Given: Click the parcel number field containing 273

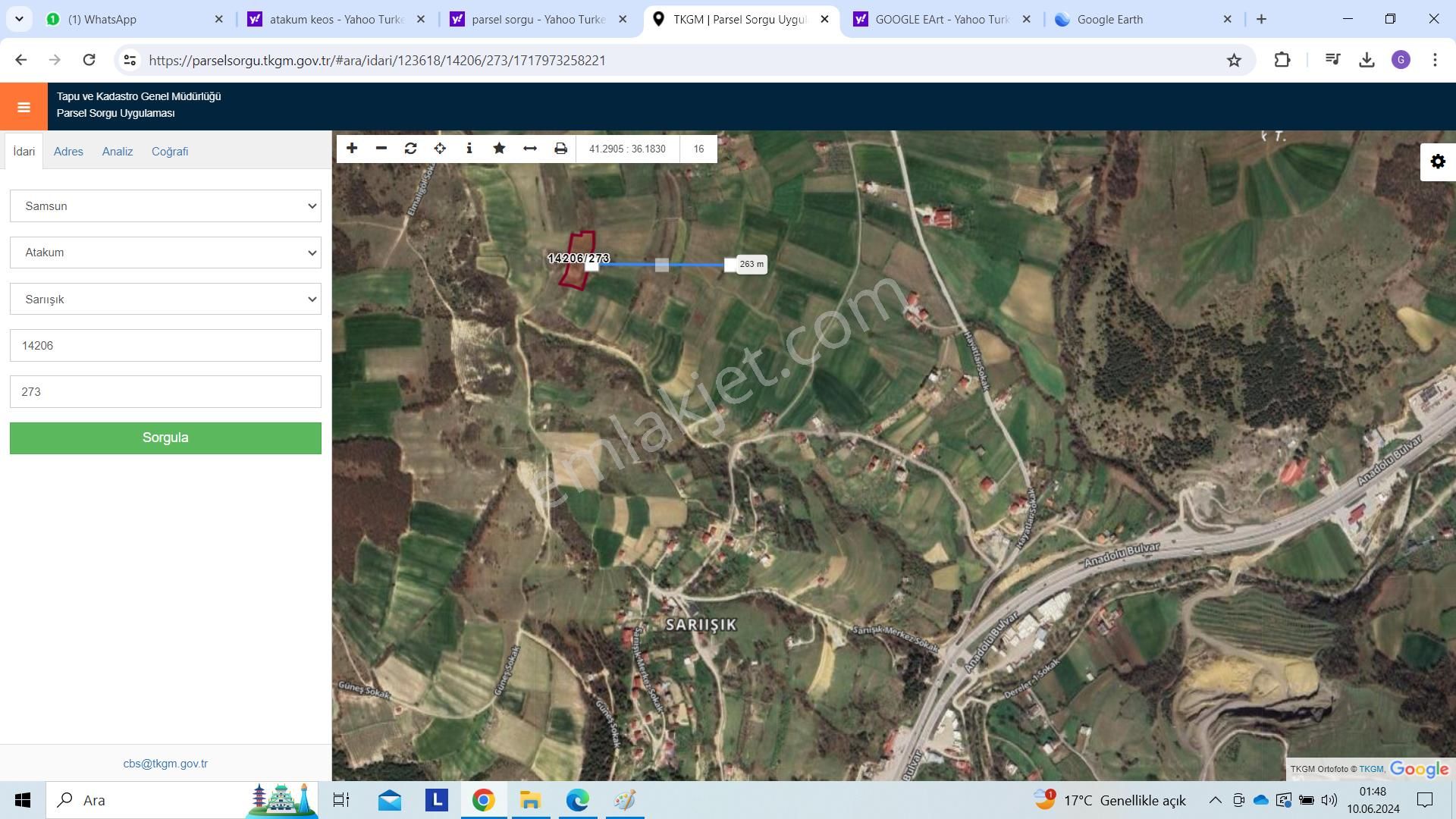Looking at the screenshot, I should click(165, 392).
